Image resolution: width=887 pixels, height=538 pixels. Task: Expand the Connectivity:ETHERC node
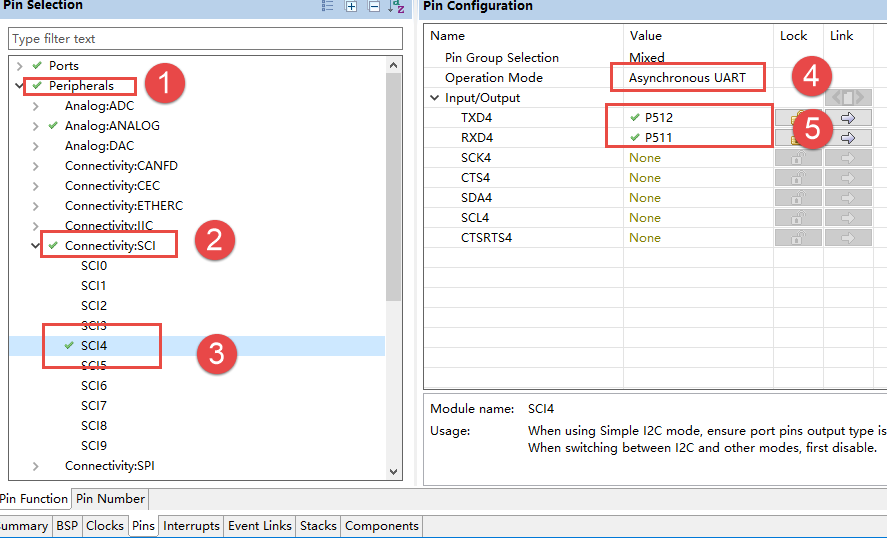(x=36, y=206)
